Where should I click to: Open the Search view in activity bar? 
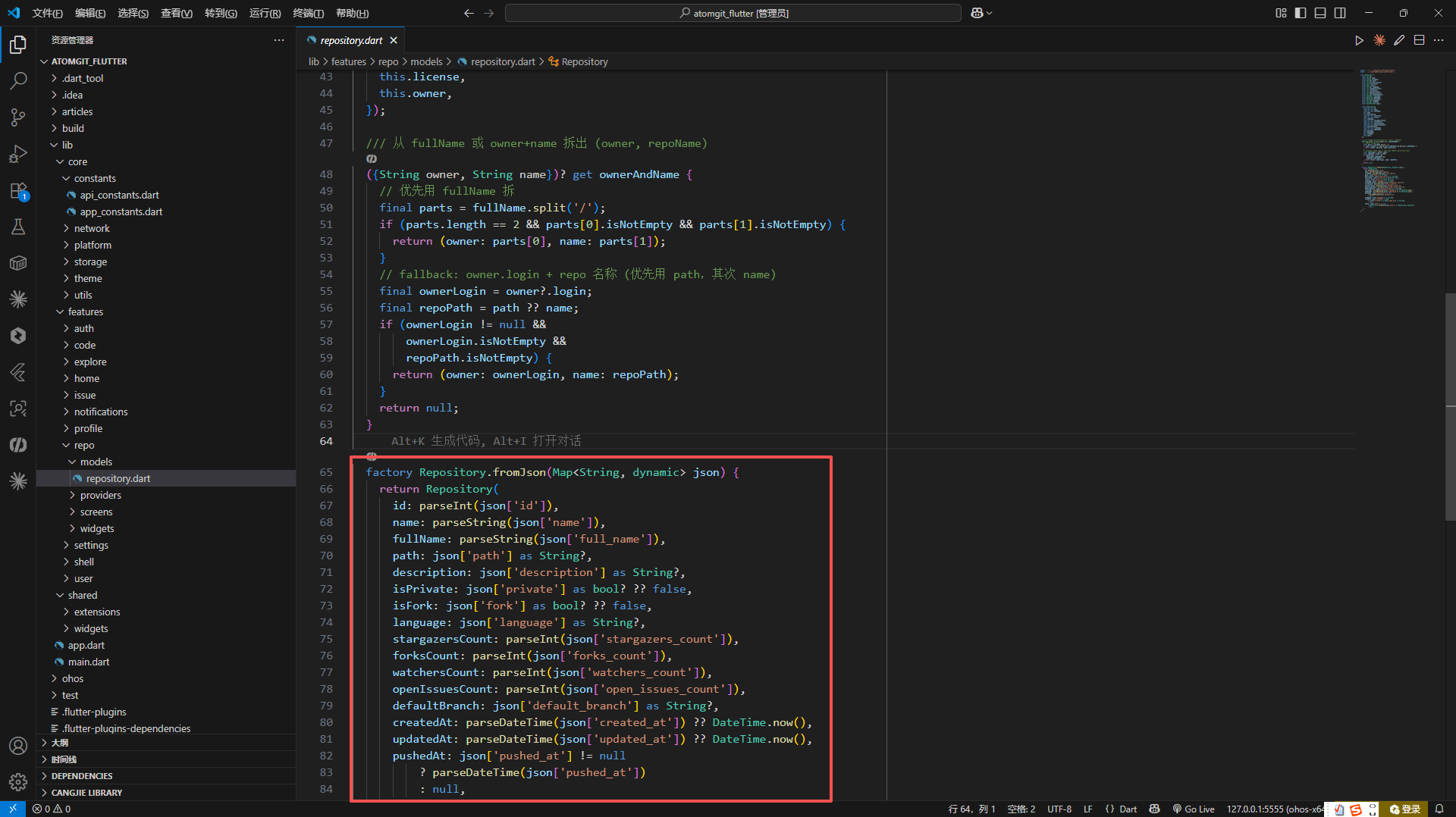pyautogui.click(x=18, y=80)
